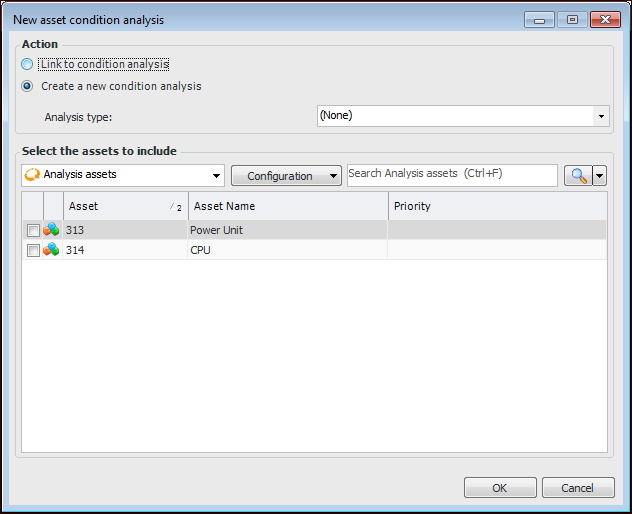Sort by the Priority column header
This screenshot has height=514, width=632.
point(498,206)
